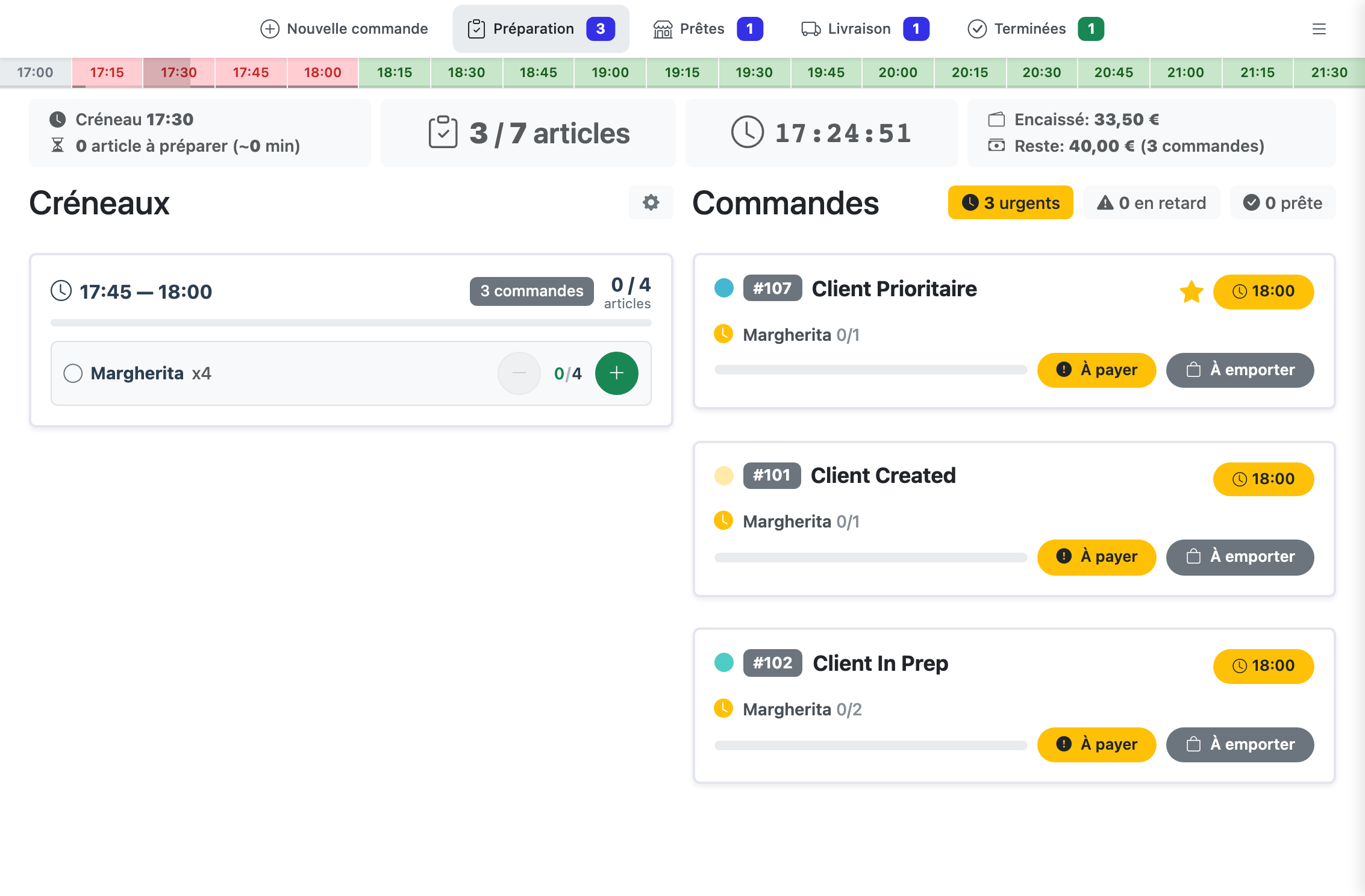
Task: Click the star icon on order #107
Action: (1191, 292)
